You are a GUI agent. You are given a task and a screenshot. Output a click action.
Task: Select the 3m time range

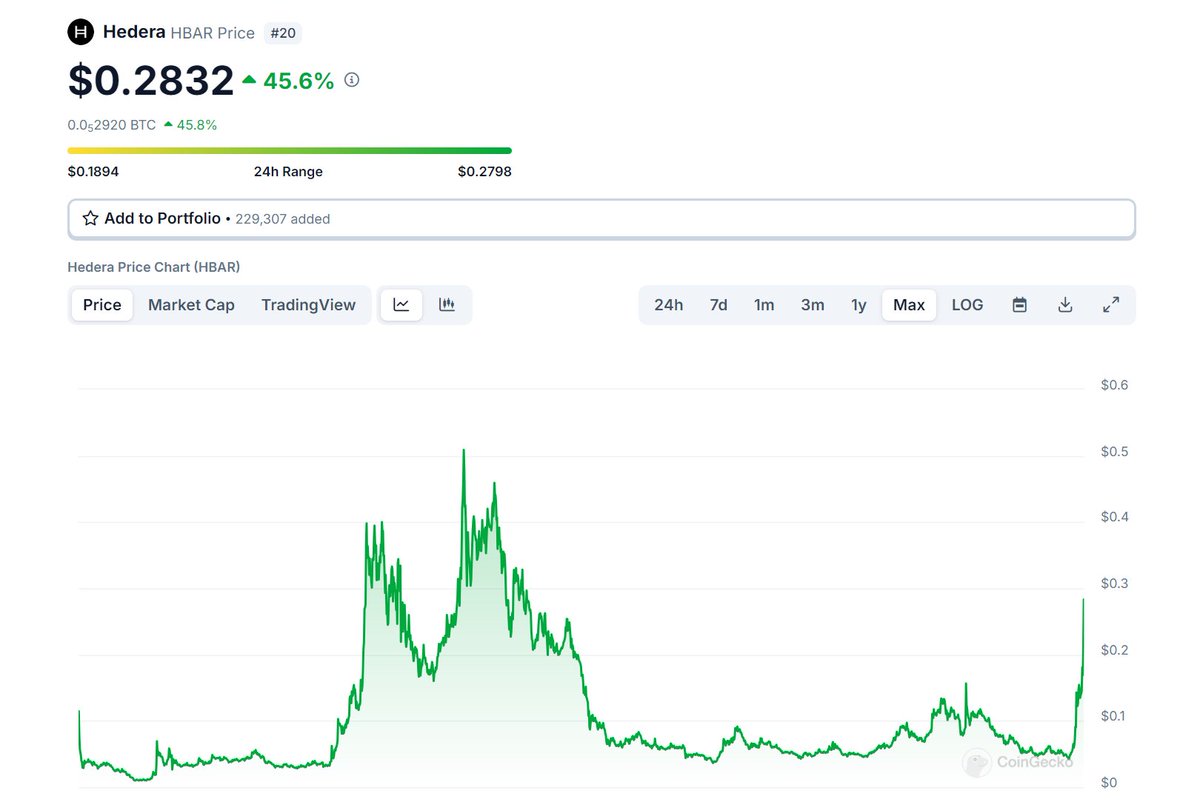(x=812, y=305)
